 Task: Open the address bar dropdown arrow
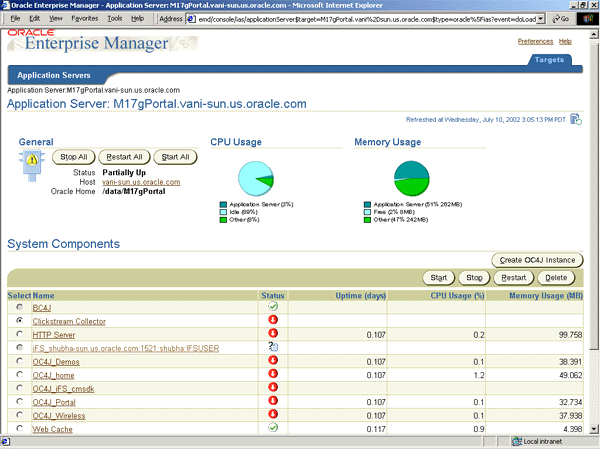coord(540,19)
